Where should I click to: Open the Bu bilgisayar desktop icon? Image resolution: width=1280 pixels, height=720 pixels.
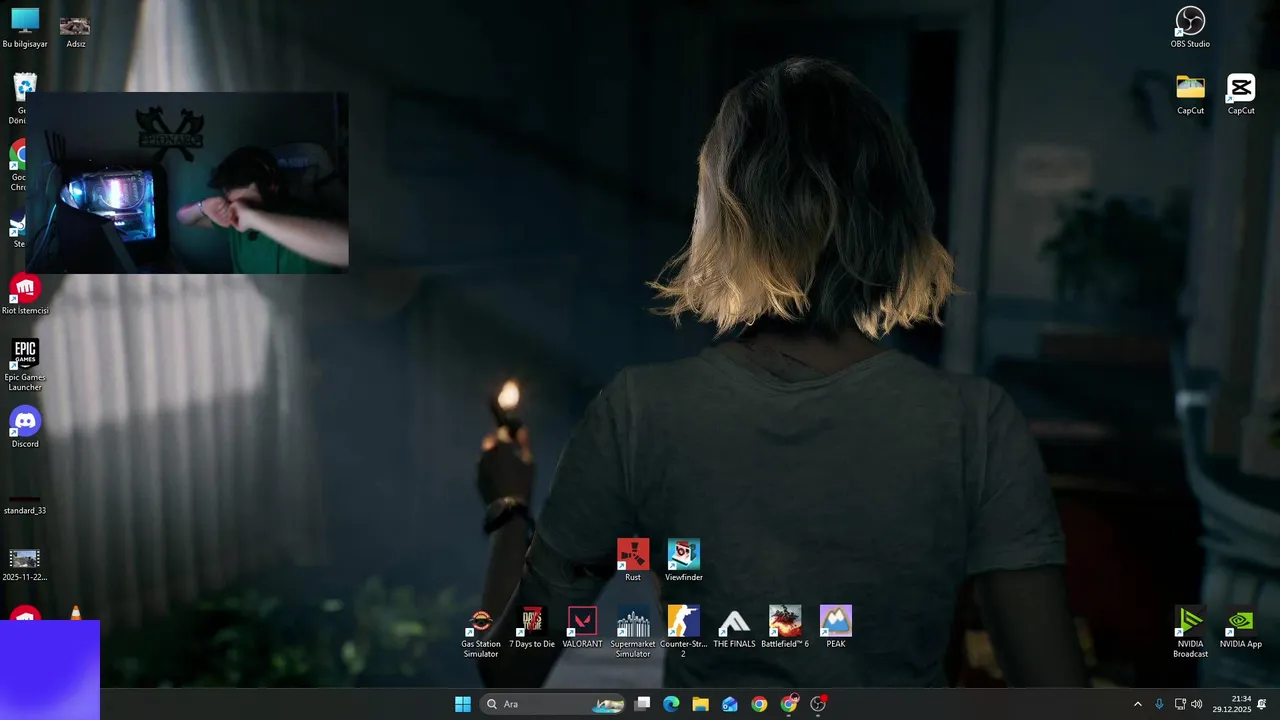pyautogui.click(x=25, y=28)
